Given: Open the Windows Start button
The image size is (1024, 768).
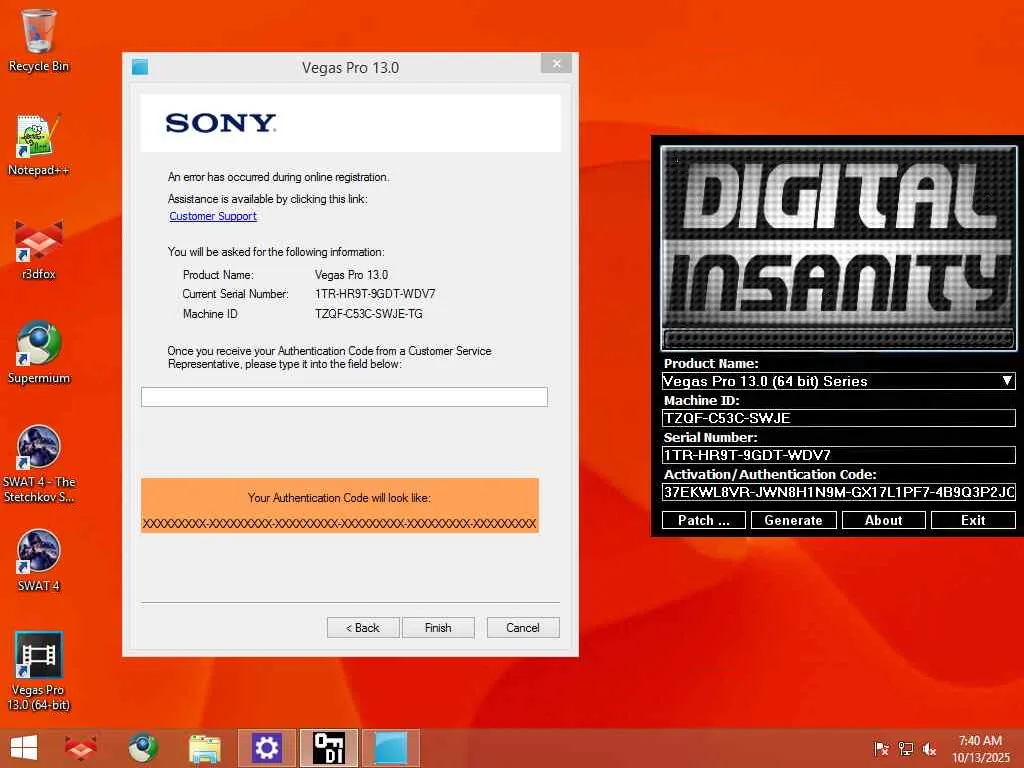Looking at the screenshot, I should pyautogui.click(x=24, y=748).
